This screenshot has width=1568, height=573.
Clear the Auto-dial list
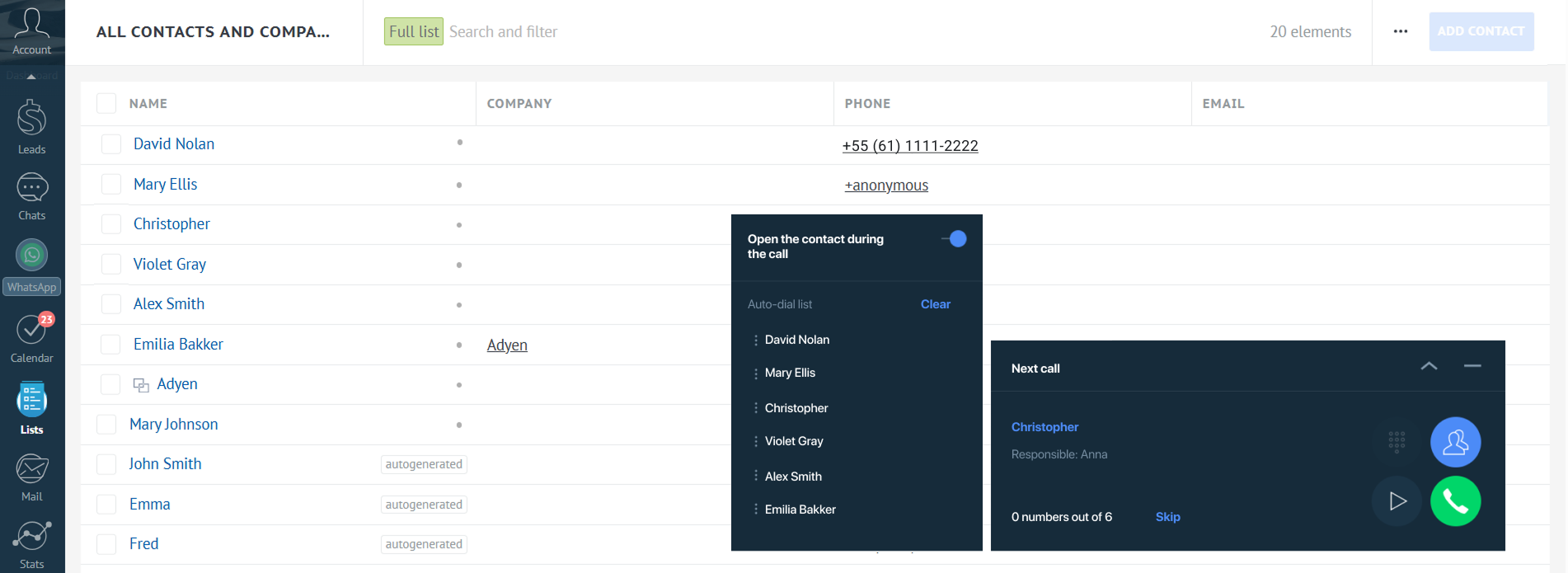pos(935,304)
